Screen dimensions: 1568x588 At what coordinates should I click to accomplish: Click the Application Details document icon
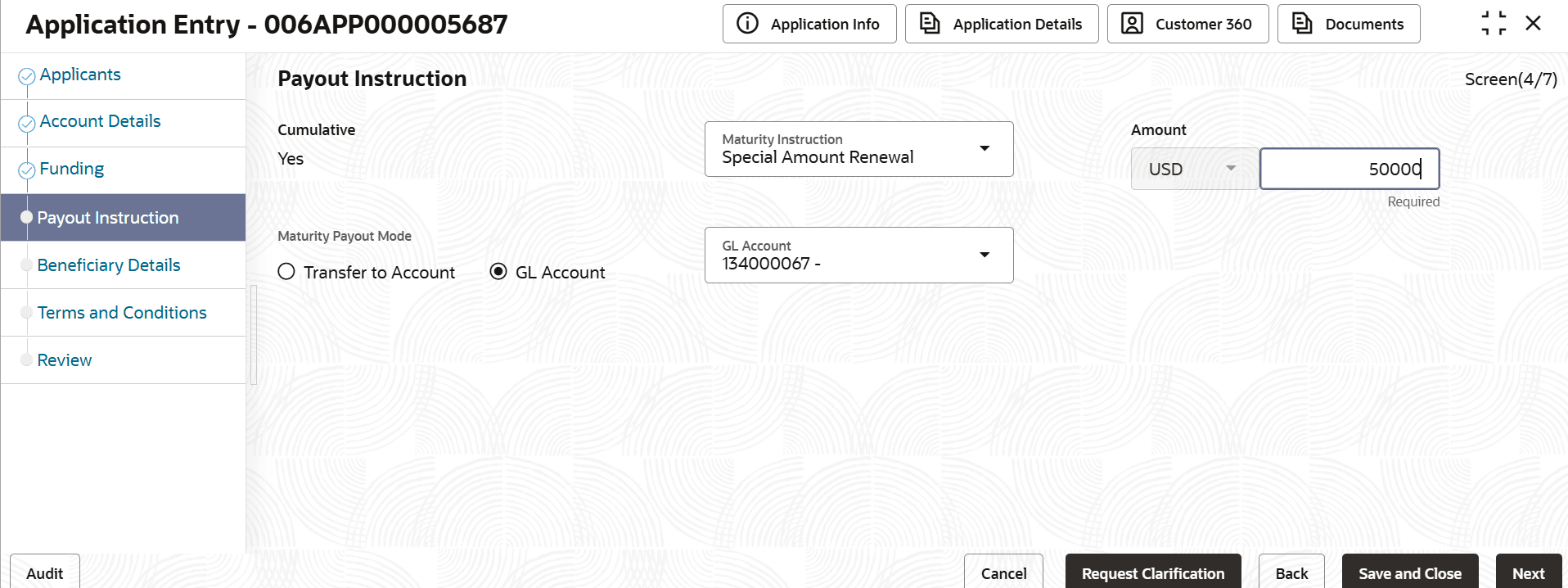[x=930, y=24]
